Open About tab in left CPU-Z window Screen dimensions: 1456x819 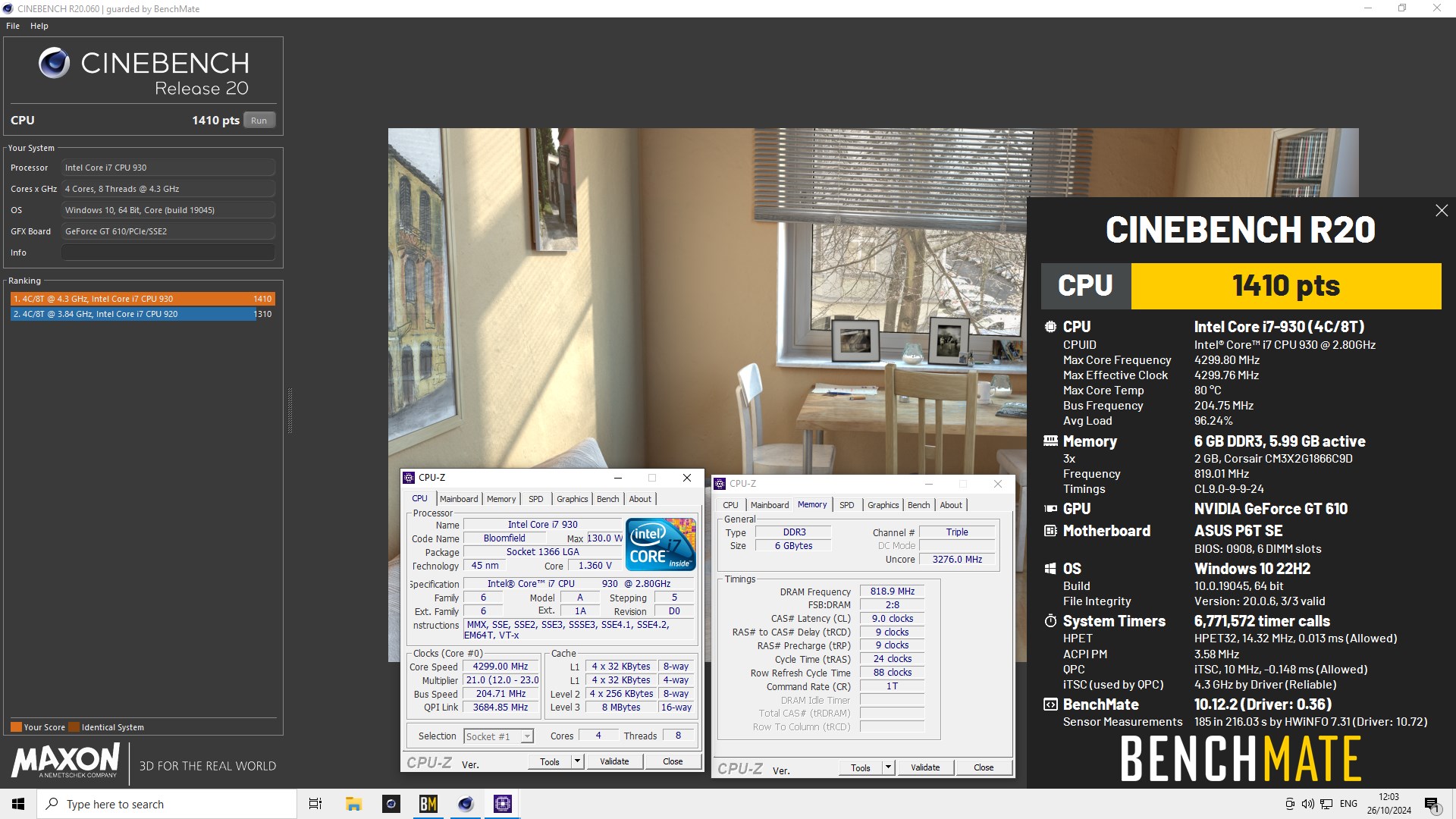640,499
